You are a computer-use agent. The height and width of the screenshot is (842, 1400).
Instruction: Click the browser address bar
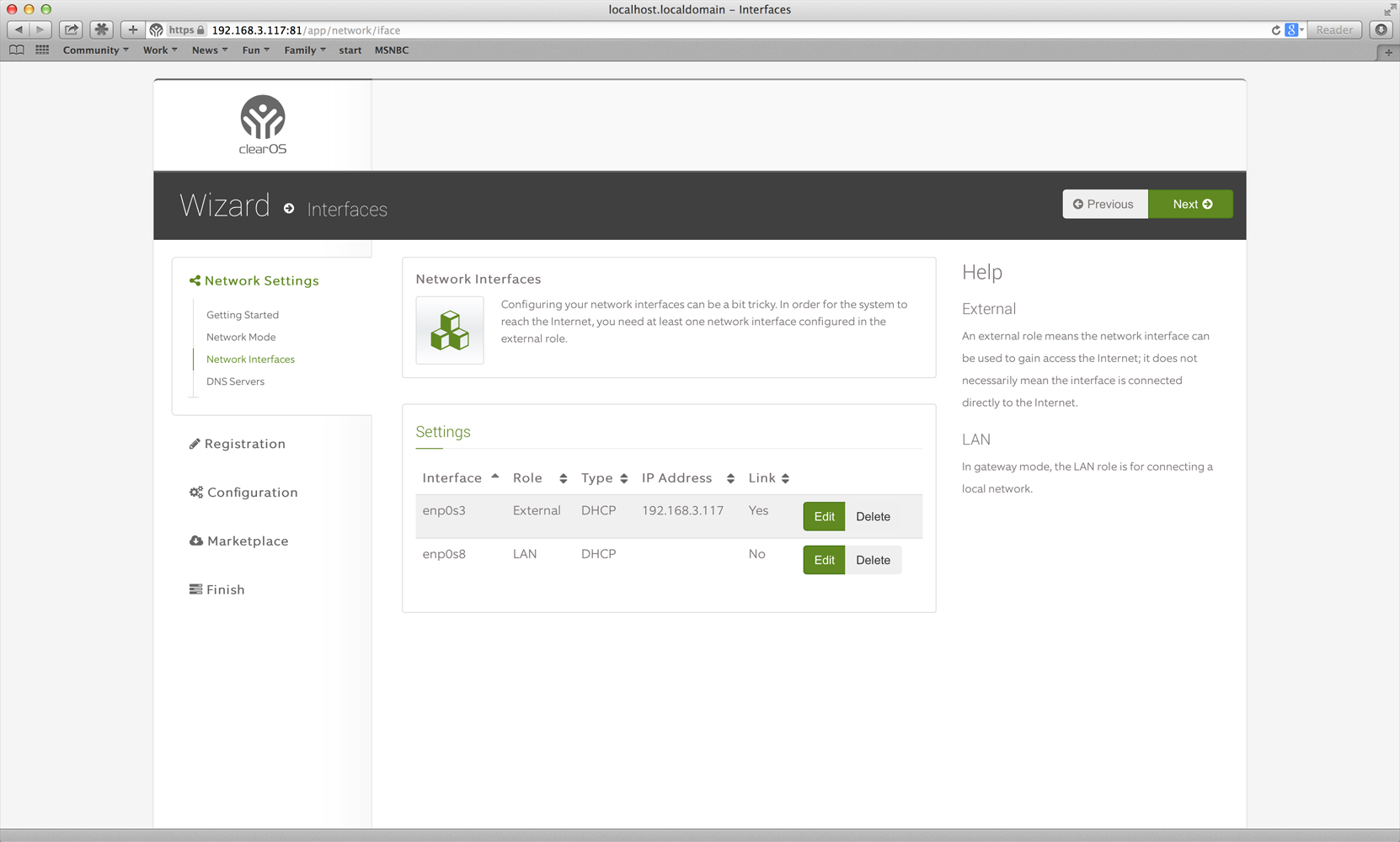724,29
